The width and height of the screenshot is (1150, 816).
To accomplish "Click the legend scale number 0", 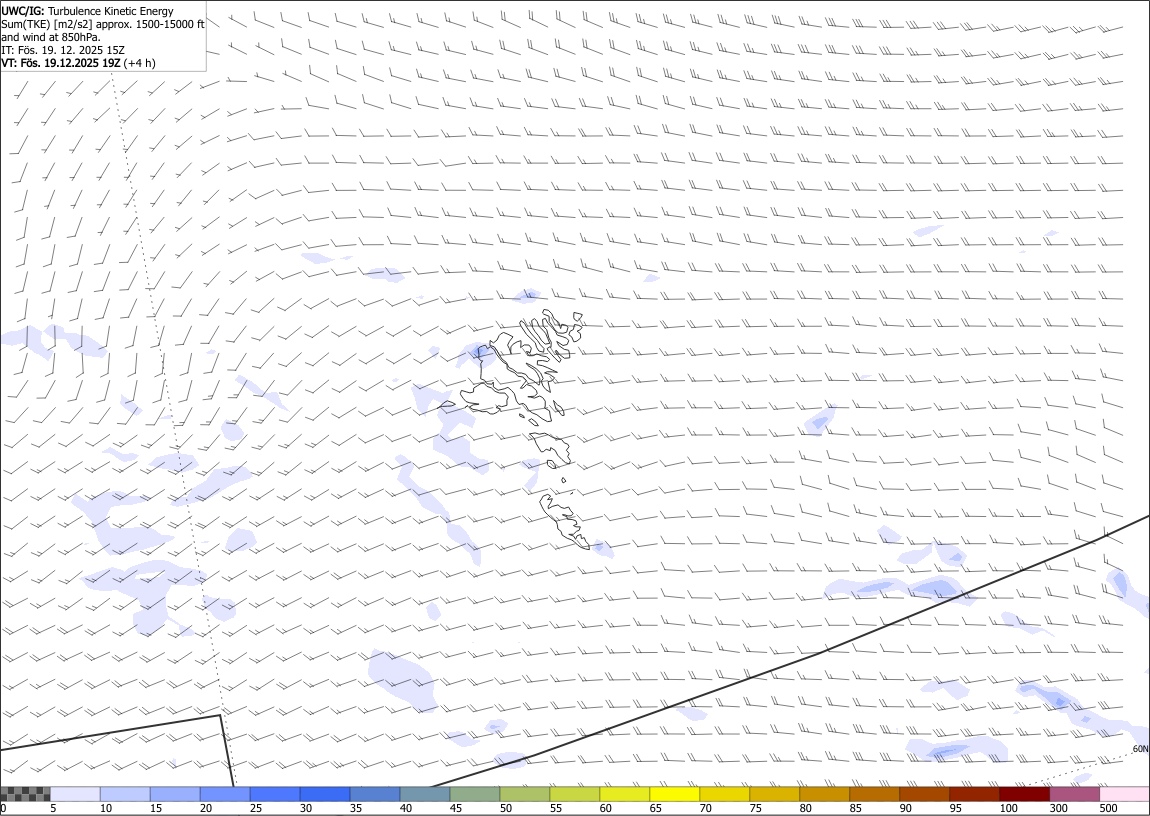I will 4,808.
